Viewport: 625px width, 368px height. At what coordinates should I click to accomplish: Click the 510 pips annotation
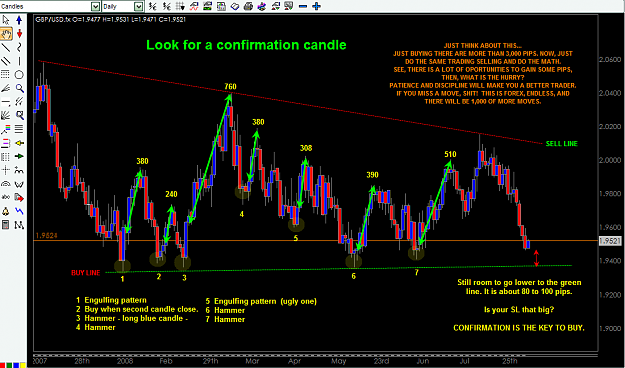pos(450,154)
